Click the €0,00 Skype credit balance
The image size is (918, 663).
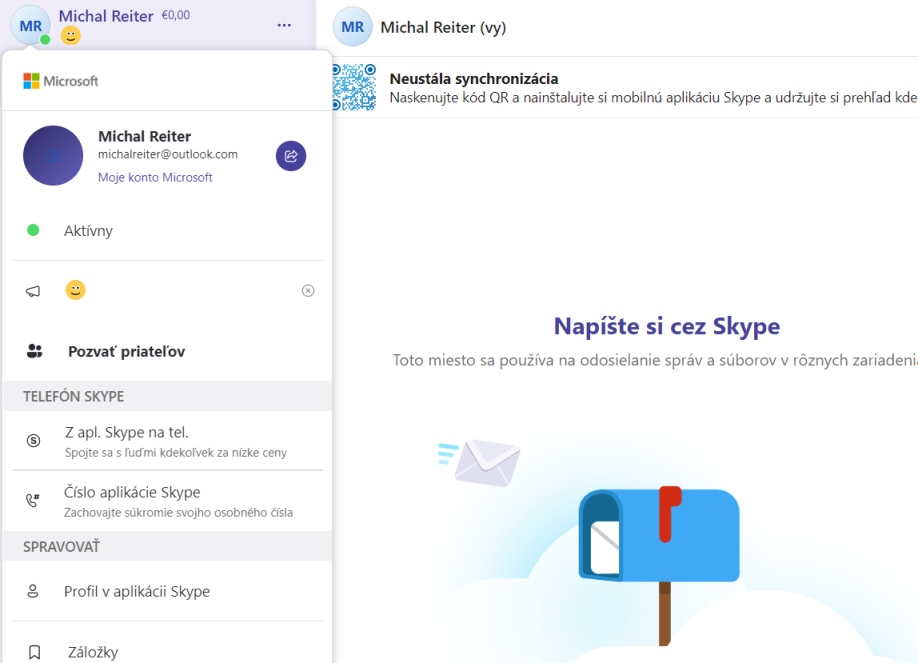tap(175, 16)
